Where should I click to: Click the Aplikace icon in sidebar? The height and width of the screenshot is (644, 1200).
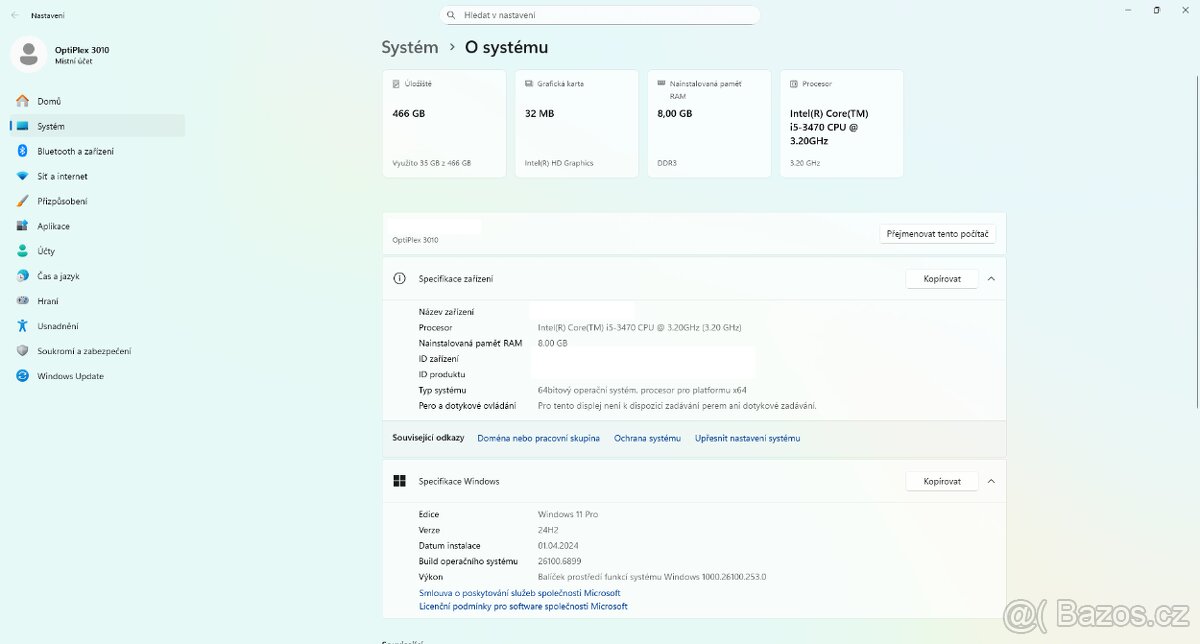coord(22,226)
